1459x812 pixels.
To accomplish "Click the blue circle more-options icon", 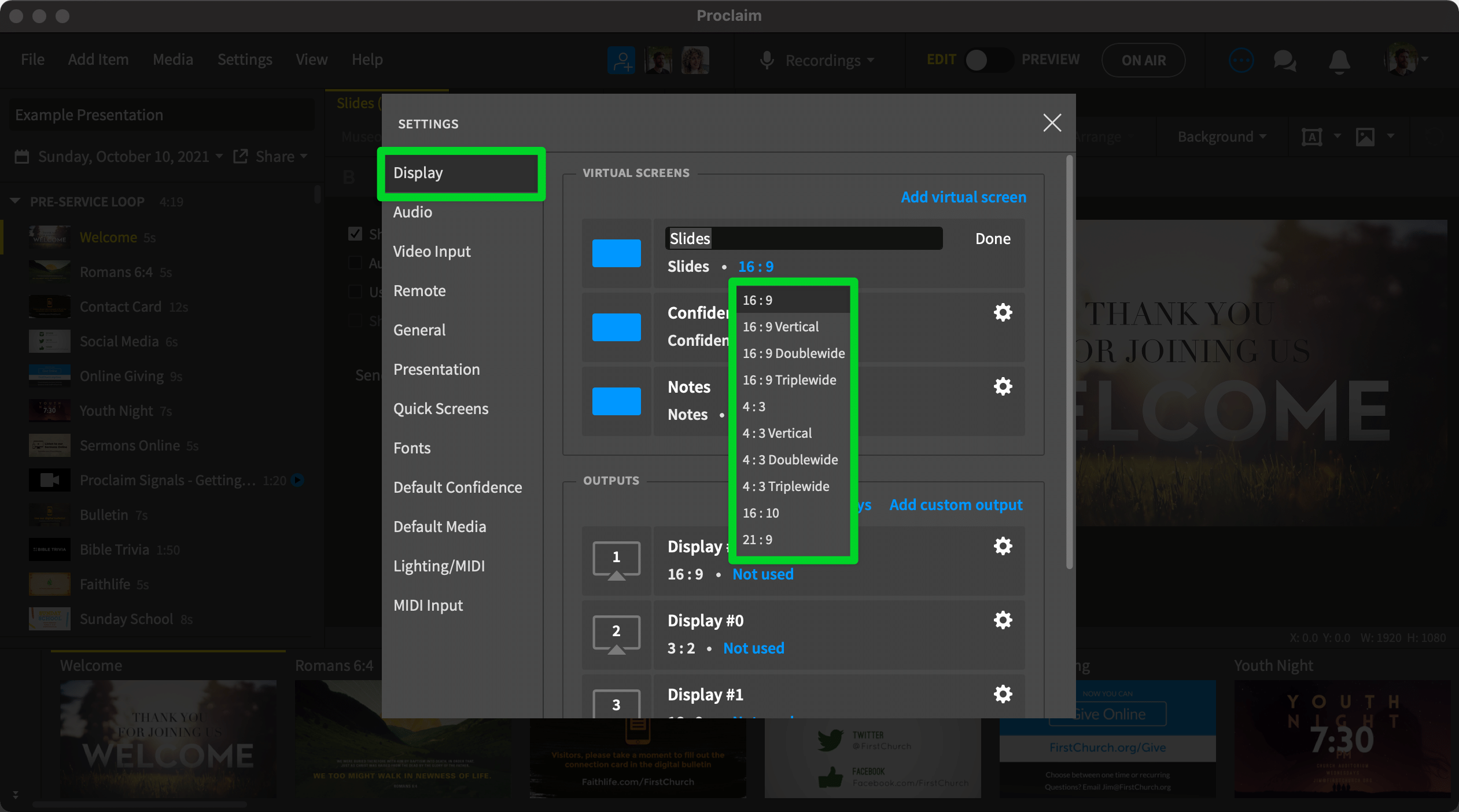I will pyautogui.click(x=1240, y=60).
